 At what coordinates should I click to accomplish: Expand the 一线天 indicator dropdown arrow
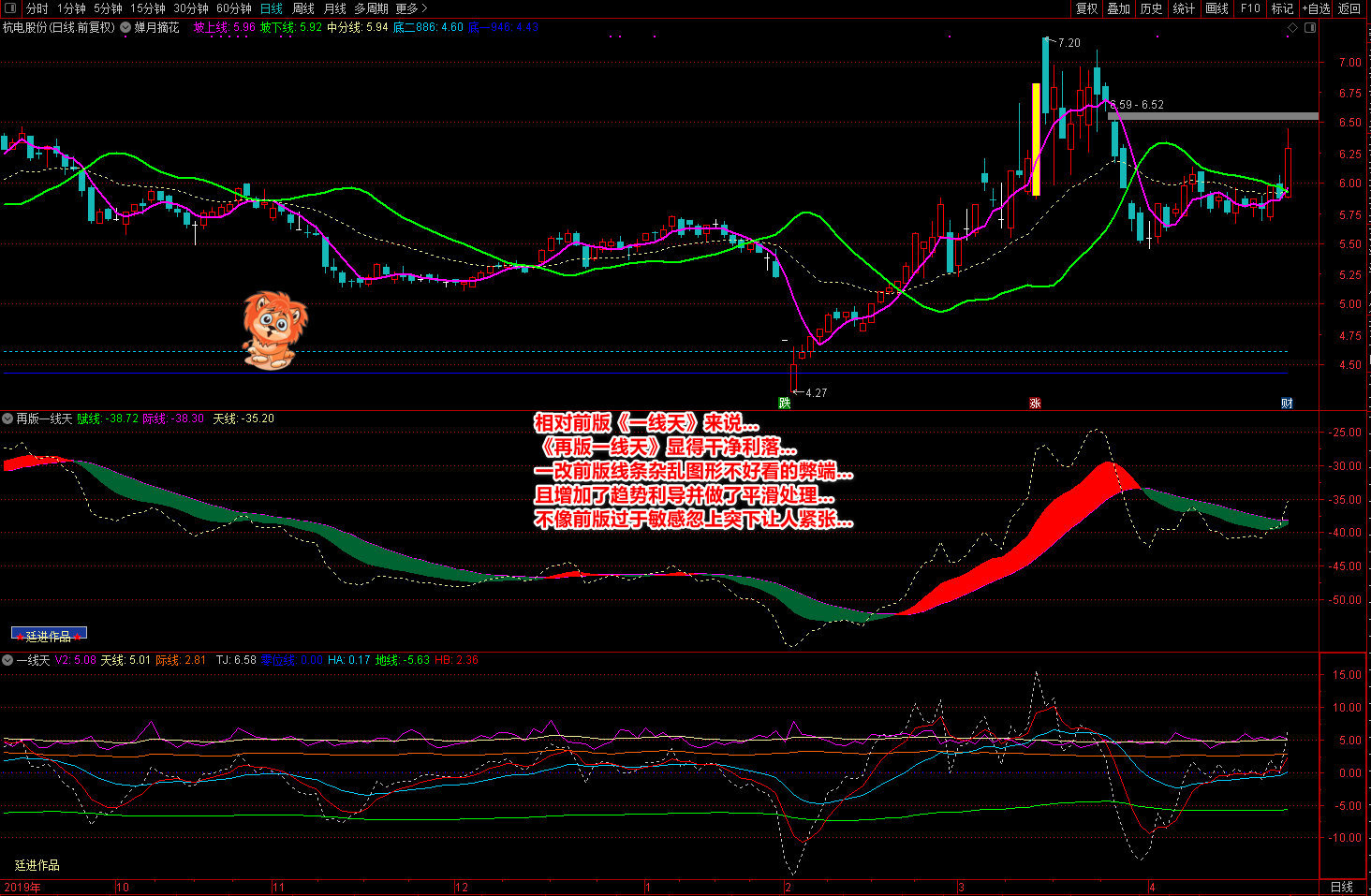[x=7, y=660]
